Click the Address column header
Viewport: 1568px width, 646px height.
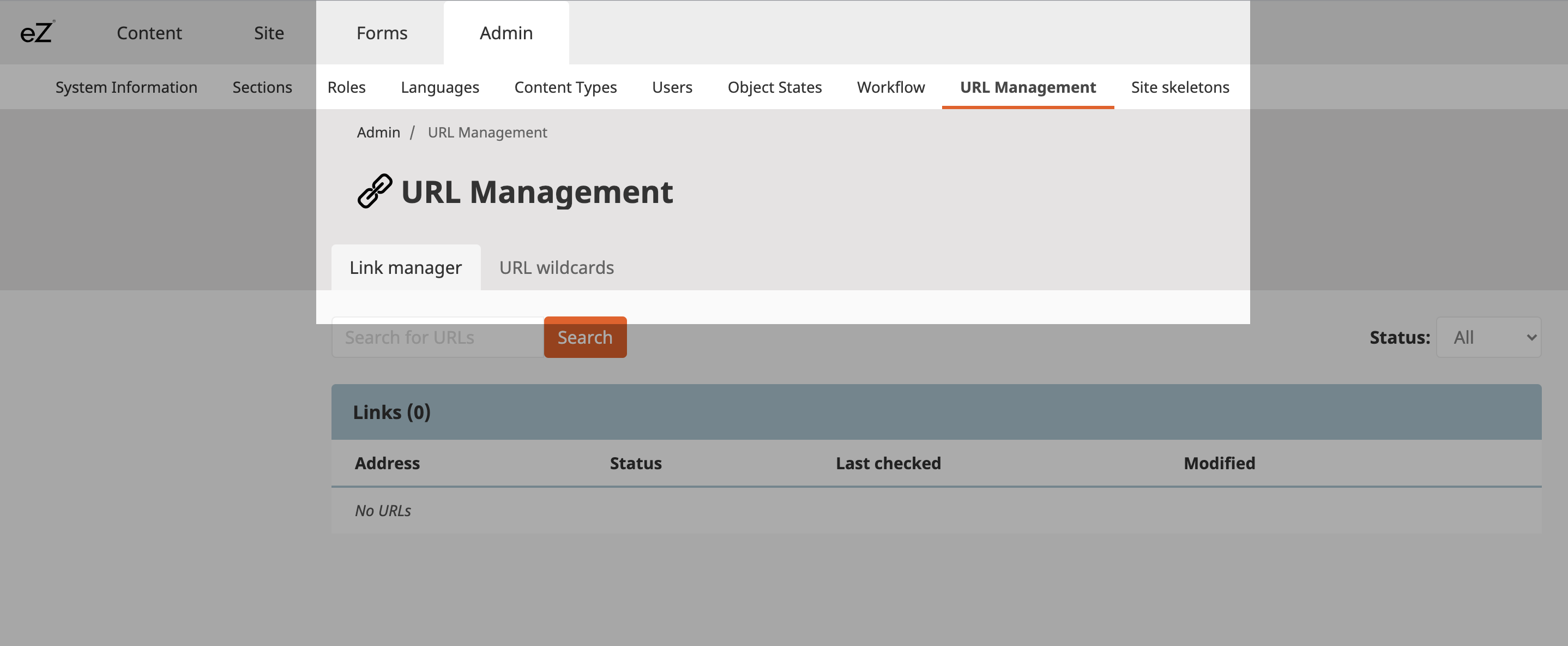[x=387, y=463]
